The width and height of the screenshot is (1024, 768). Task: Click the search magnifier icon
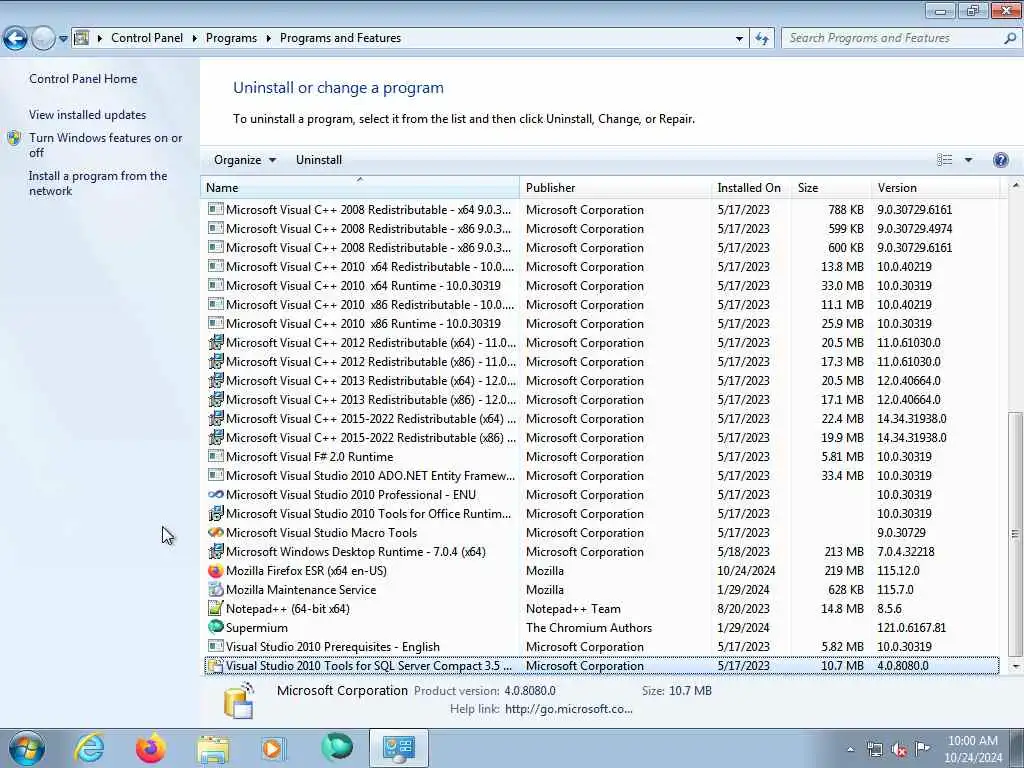click(1010, 39)
